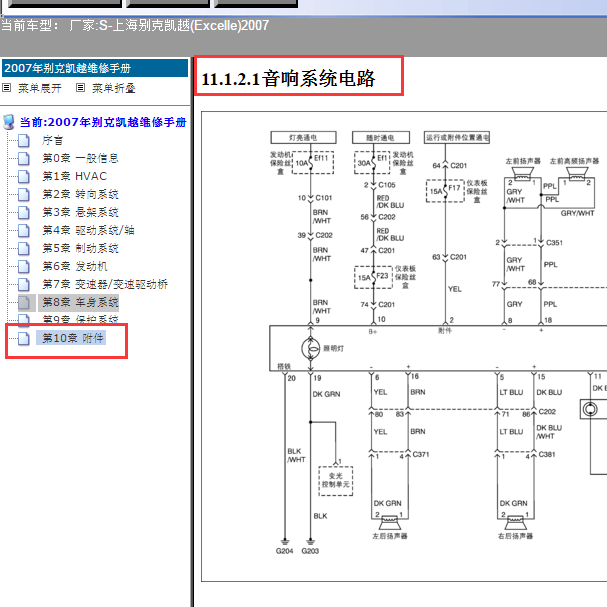Image resolution: width=607 pixels, height=607 pixels.
Task: Click the collapse-menu icon beside 菜单折叠
Action: pyautogui.click(x=80, y=87)
